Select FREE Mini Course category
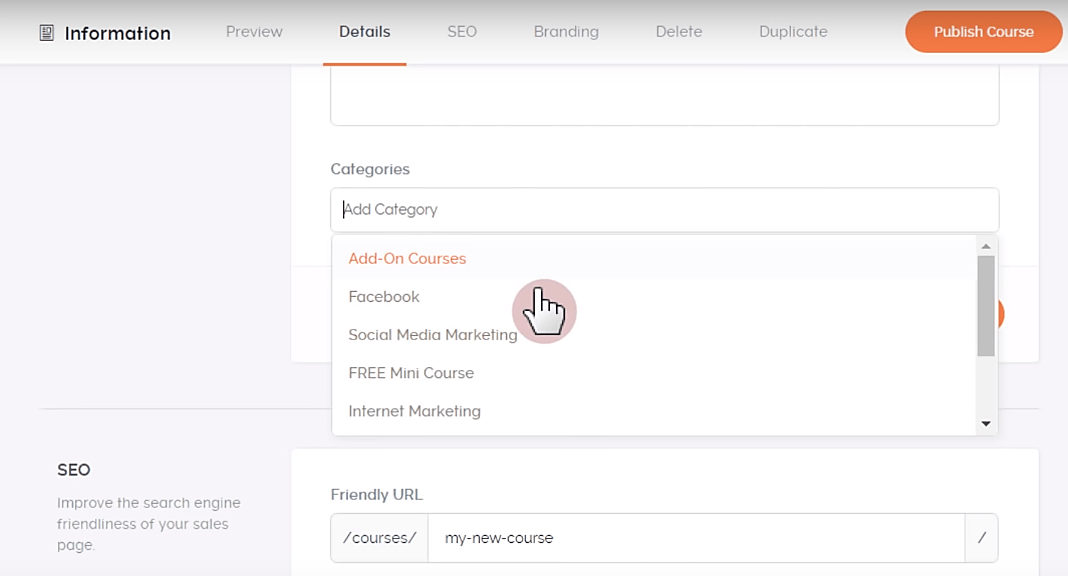Viewport: 1068px width, 576px height. click(x=411, y=373)
